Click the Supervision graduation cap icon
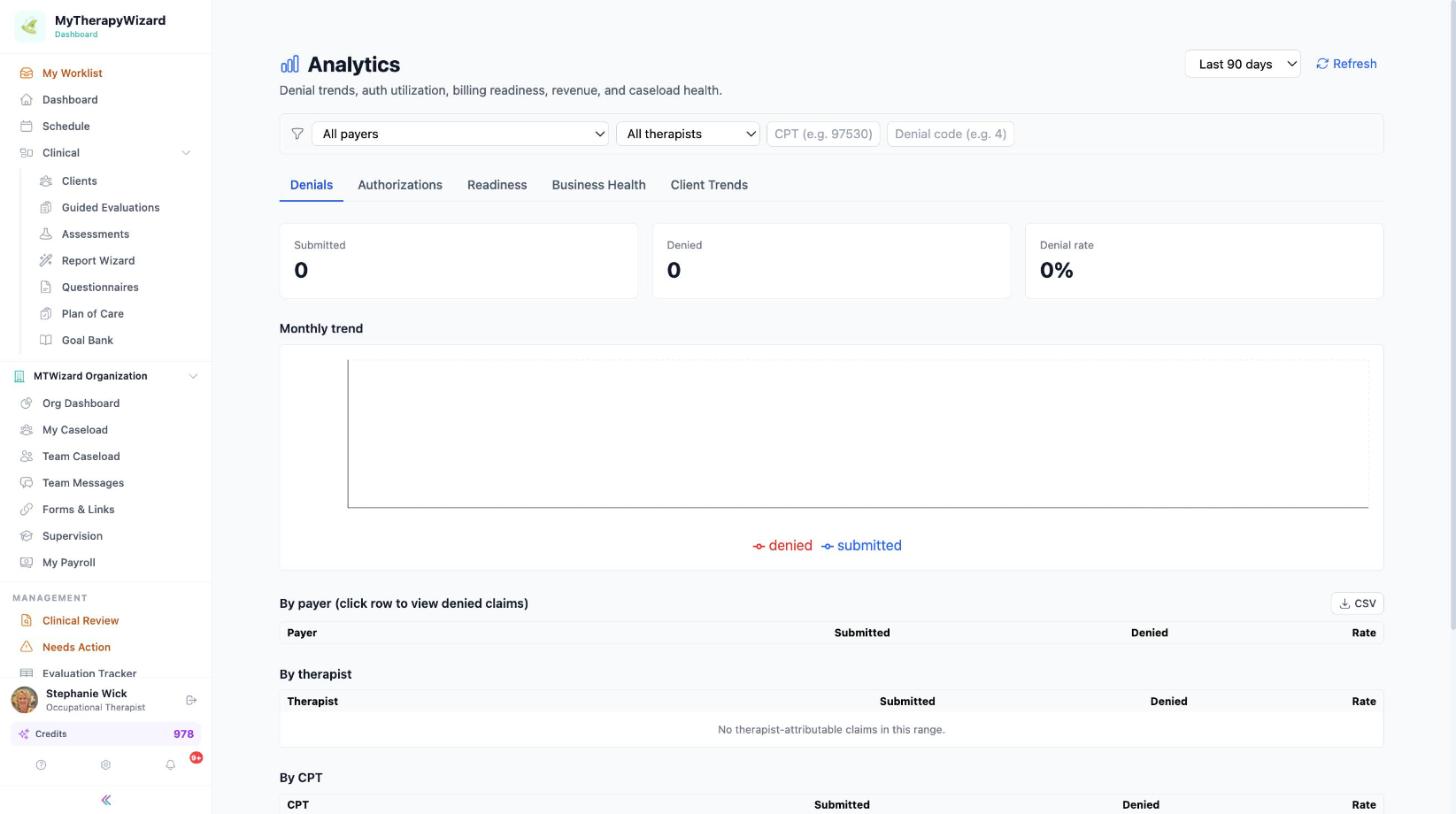Screen dimensions: 1456x814 (26, 536)
